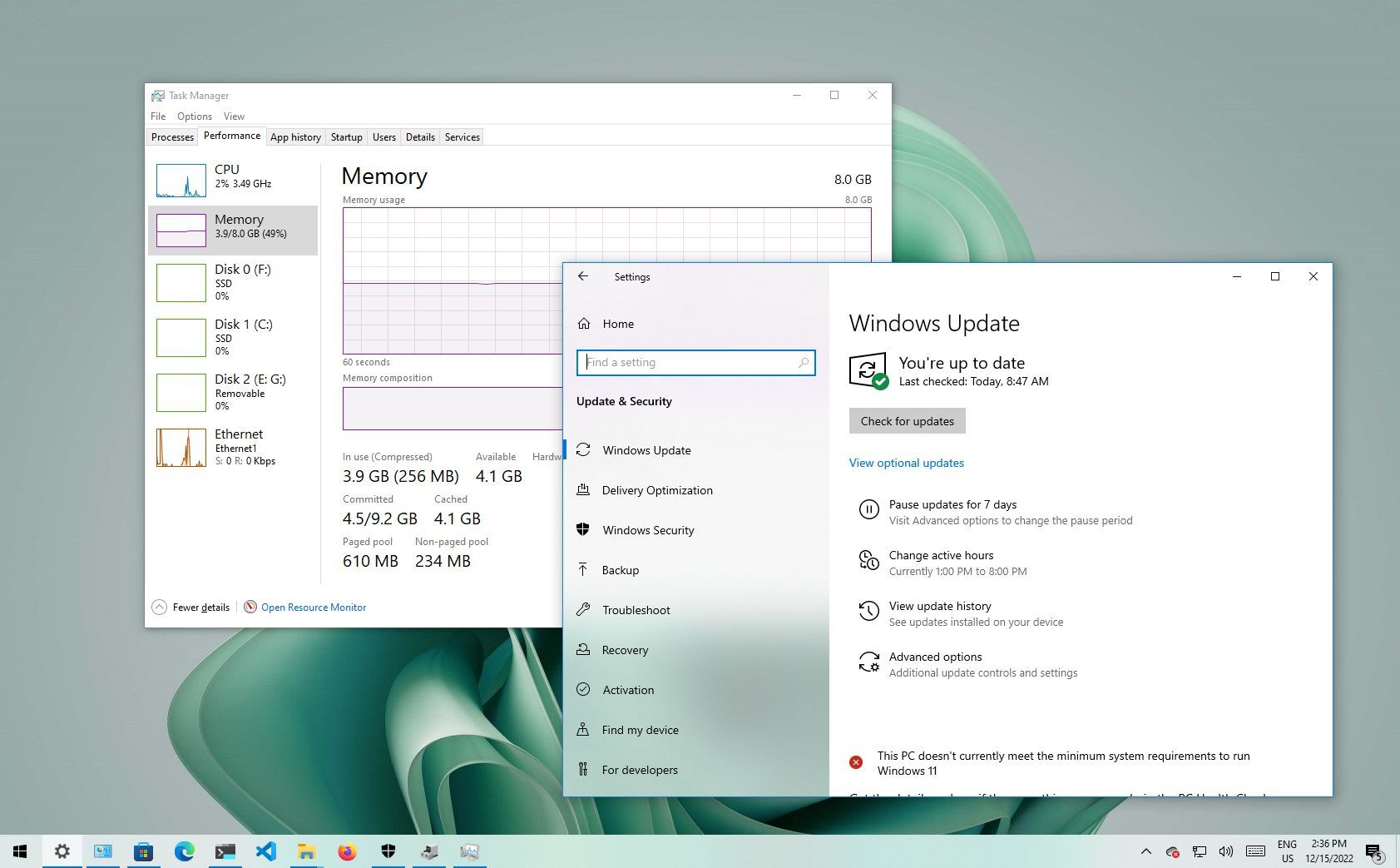Screen dimensions: 1400x868
Task: Switch to the App history tab
Action: pyautogui.click(x=295, y=136)
